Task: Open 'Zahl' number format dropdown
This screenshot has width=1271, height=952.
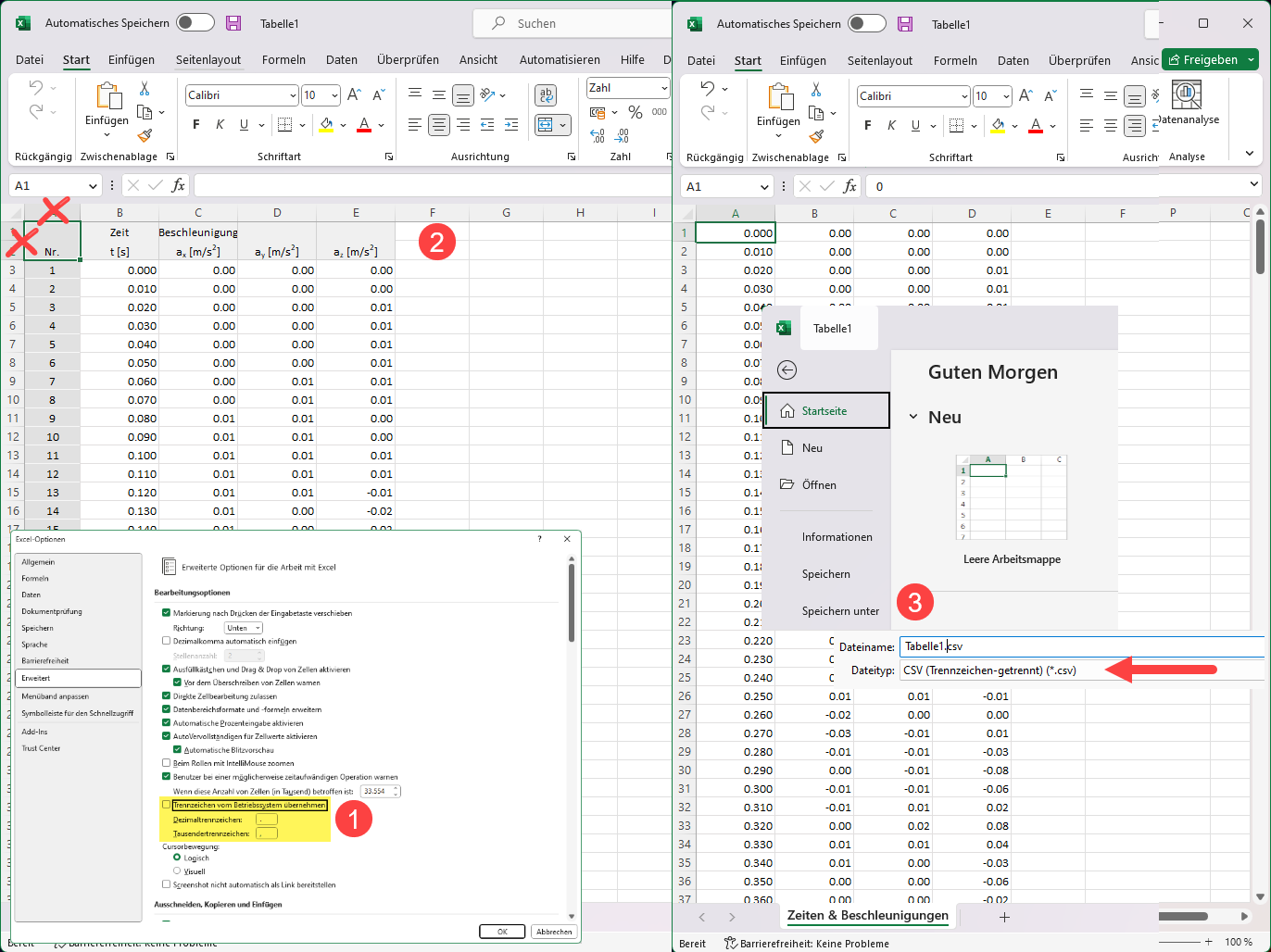Action: coord(664,88)
